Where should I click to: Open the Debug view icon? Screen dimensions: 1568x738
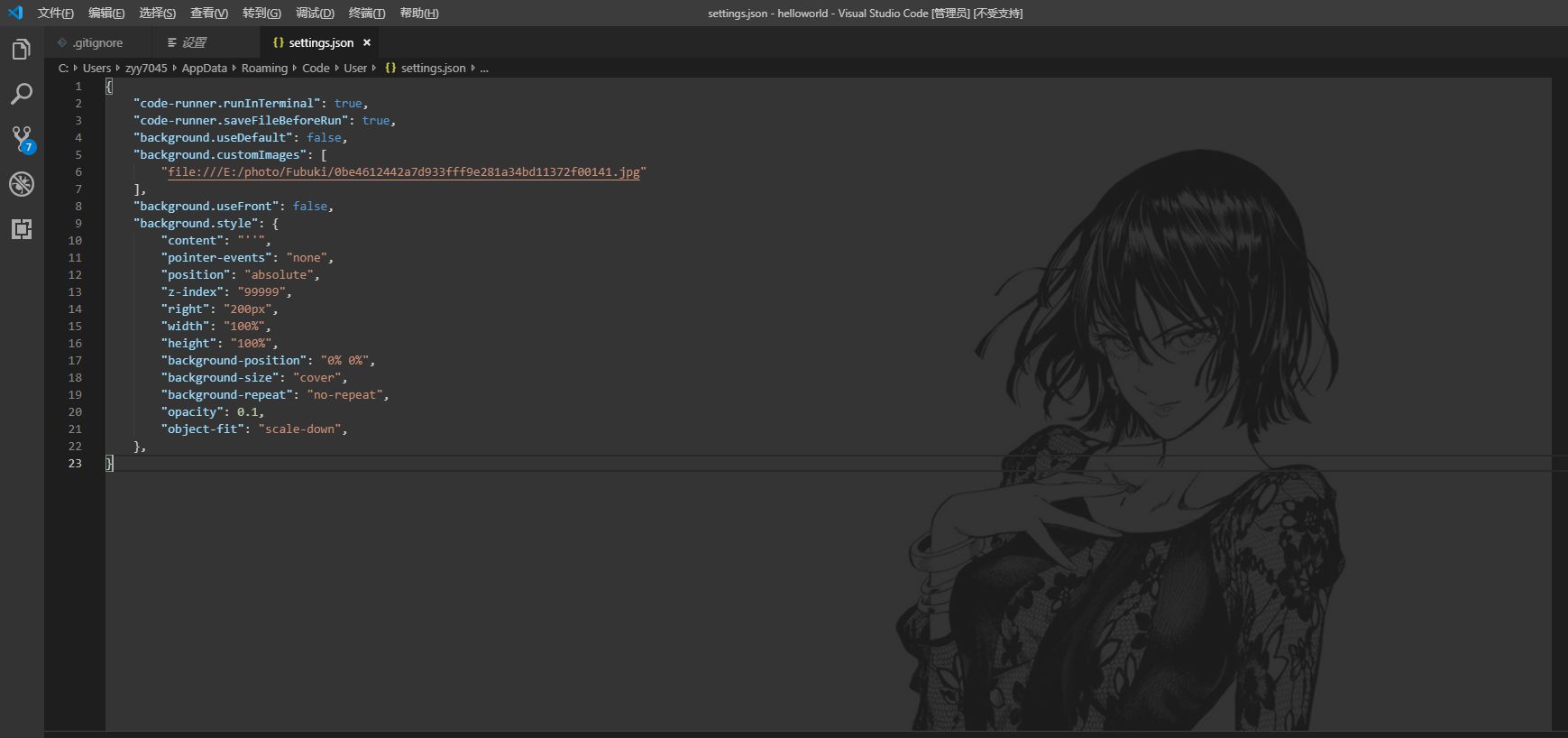(x=22, y=184)
